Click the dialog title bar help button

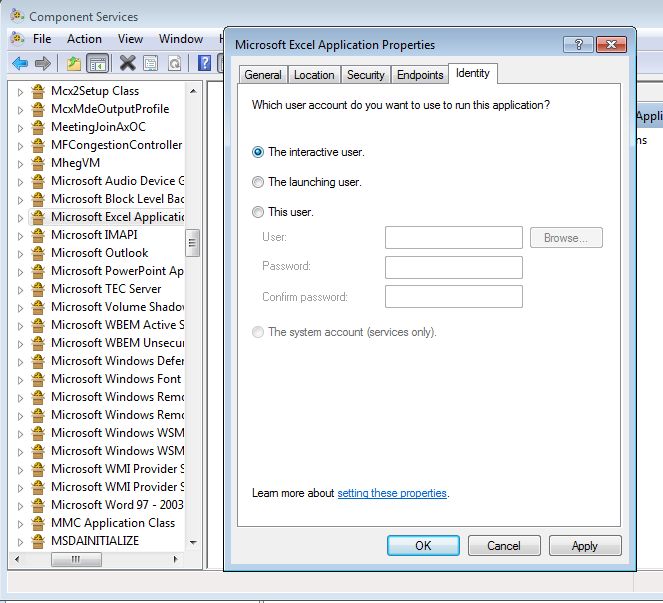click(578, 44)
